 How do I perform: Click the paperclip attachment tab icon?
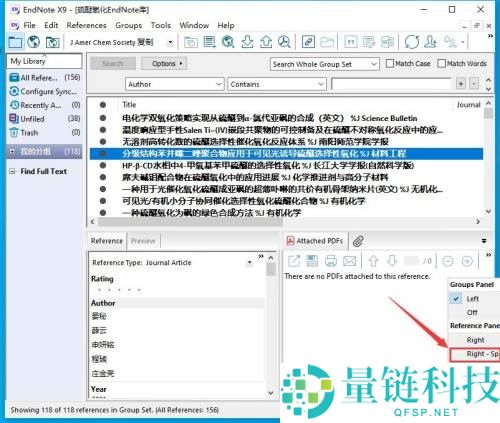coord(358,241)
